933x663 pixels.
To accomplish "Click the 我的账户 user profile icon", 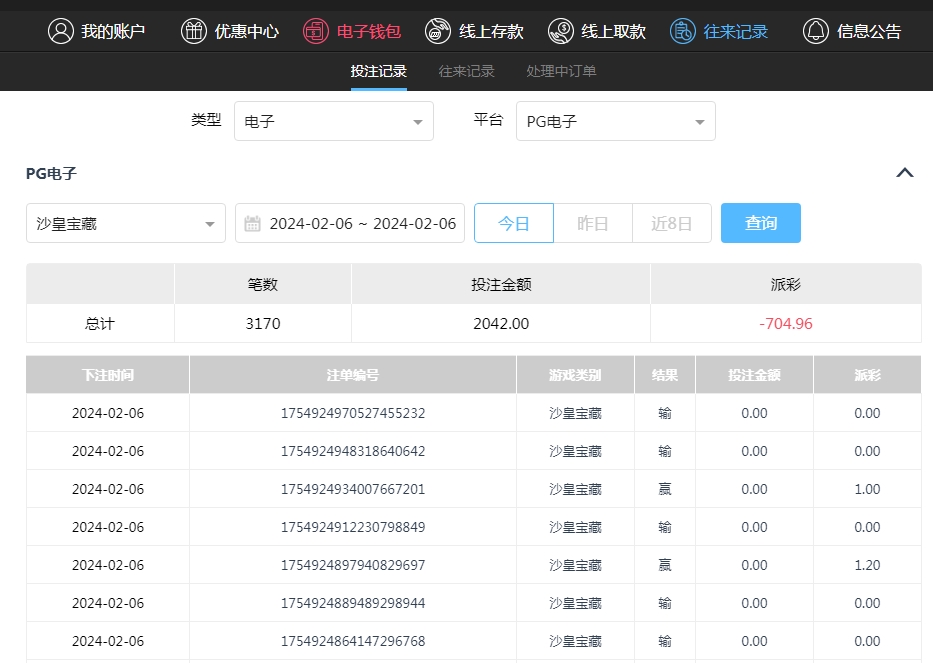I will click(62, 31).
